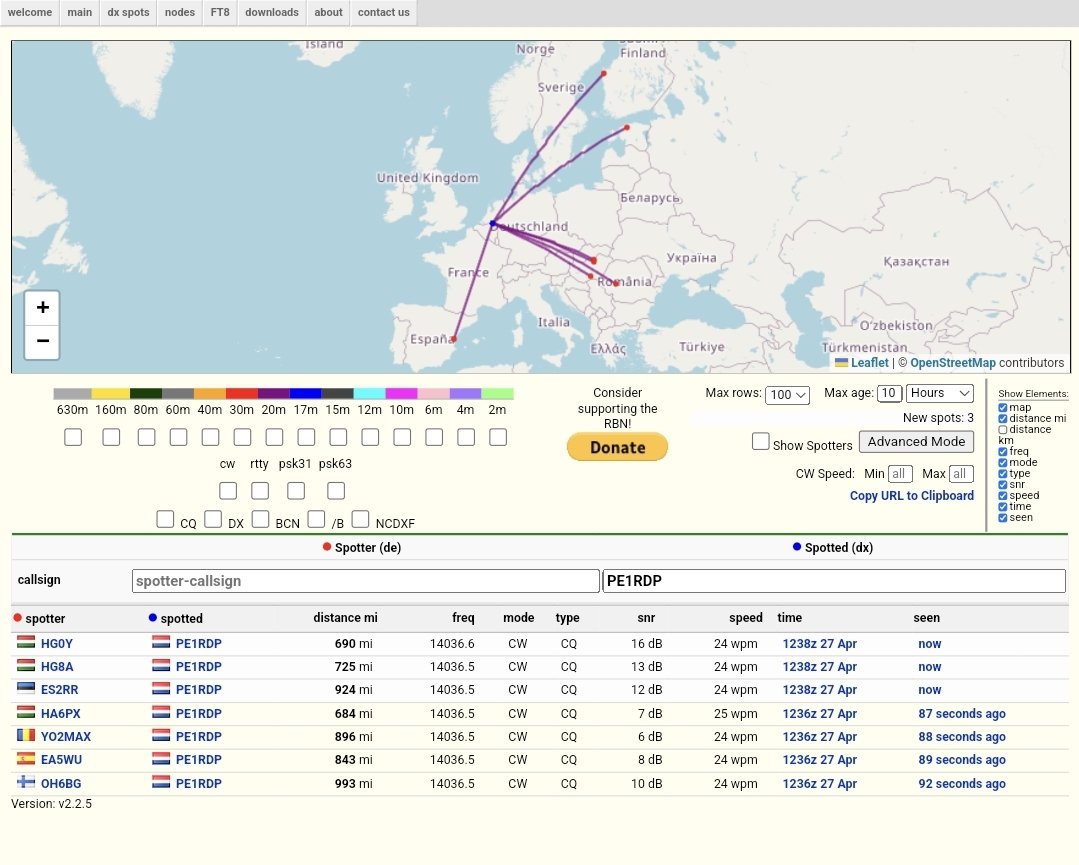Click the Netherlands flag in the HG0Y row
This screenshot has height=865, width=1079.
[x=161, y=643]
